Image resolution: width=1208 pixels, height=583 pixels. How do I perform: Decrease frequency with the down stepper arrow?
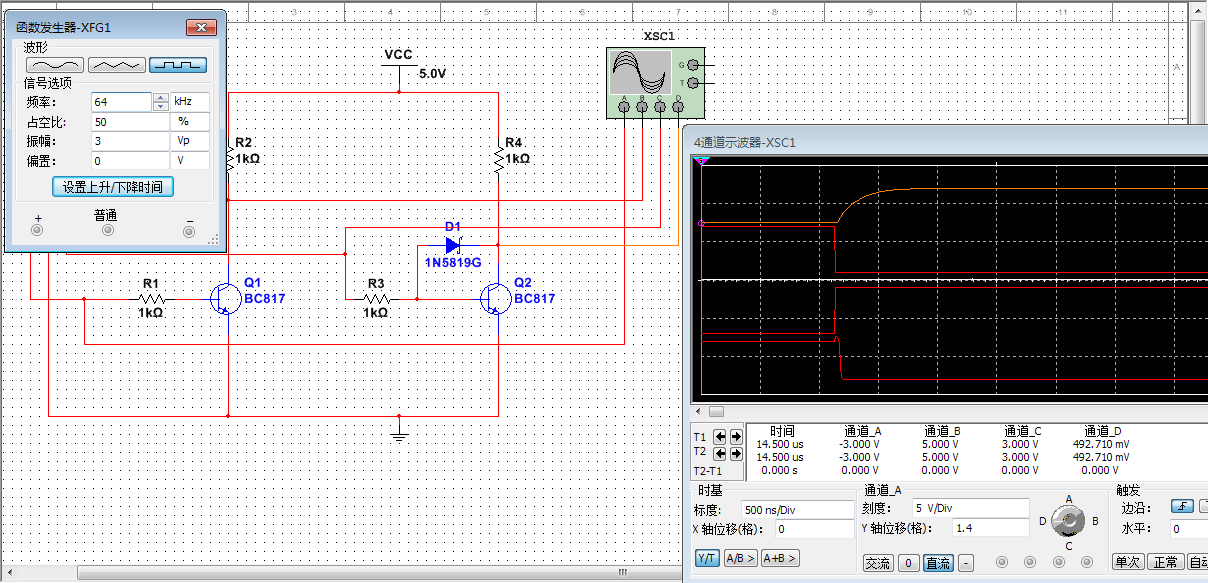point(160,106)
